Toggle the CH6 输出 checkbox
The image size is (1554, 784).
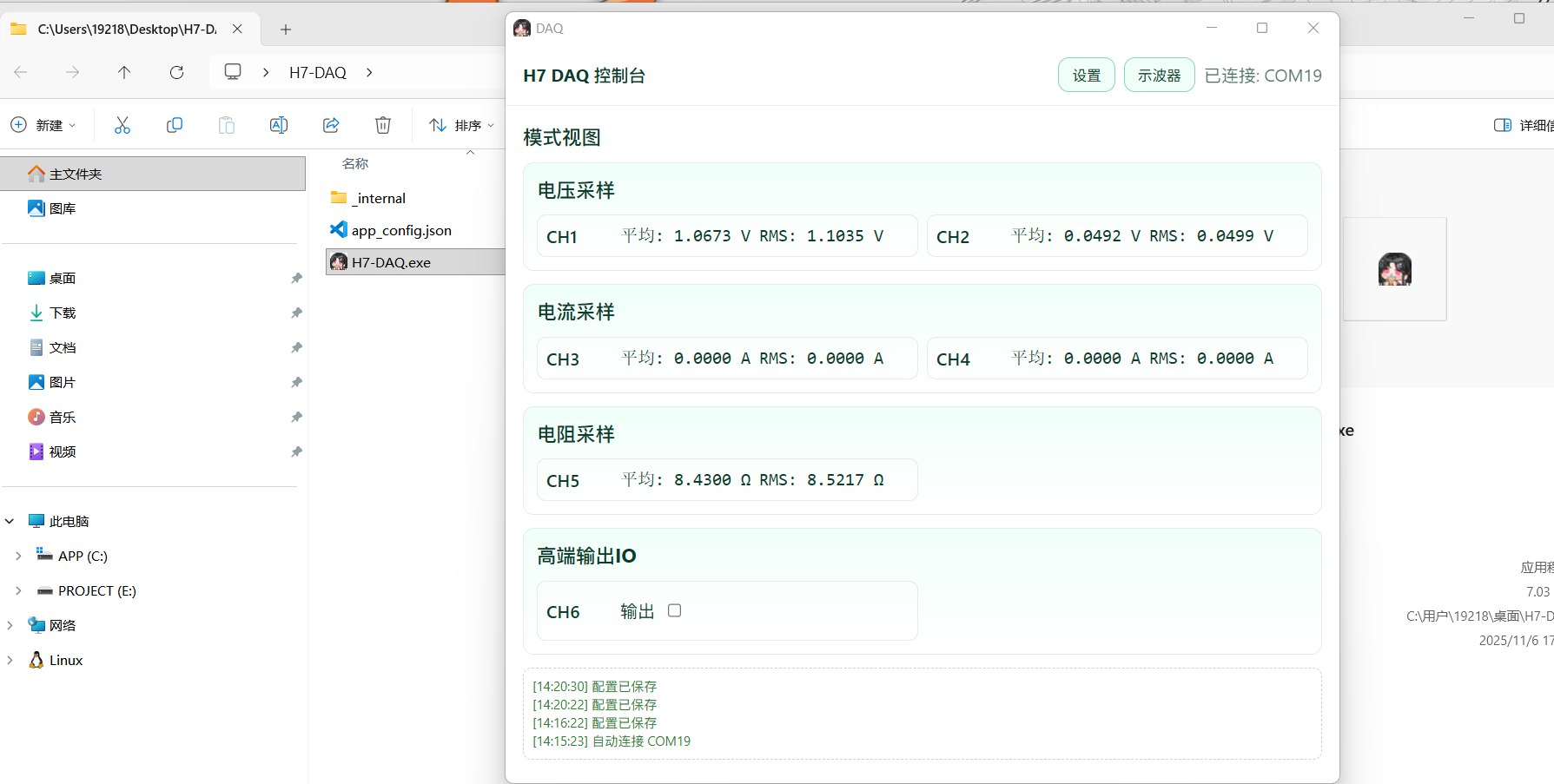[674, 610]
